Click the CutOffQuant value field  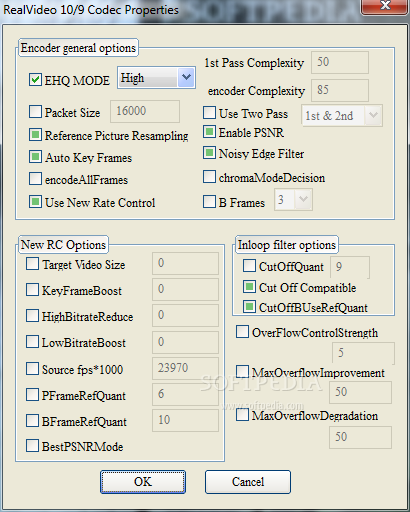tap(350, 267)
